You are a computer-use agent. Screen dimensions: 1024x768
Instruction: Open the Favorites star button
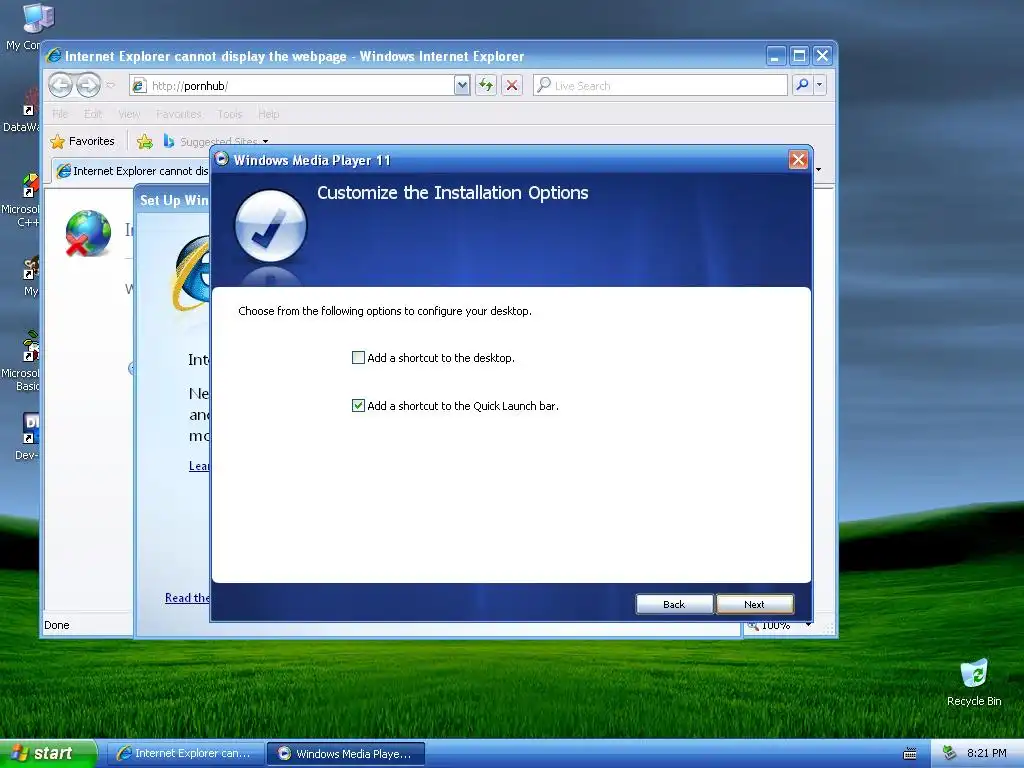click(x=82, y=141)
